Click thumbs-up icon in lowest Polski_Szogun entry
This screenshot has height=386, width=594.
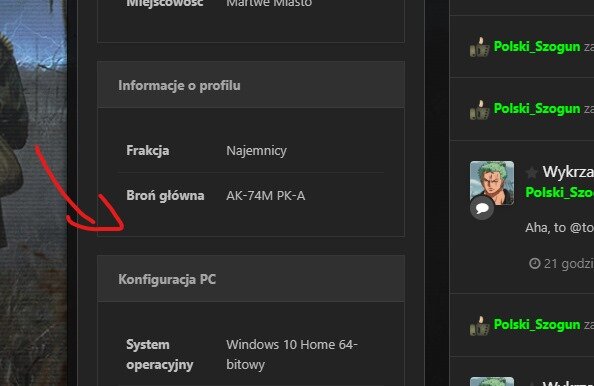(x=480, y=325)
